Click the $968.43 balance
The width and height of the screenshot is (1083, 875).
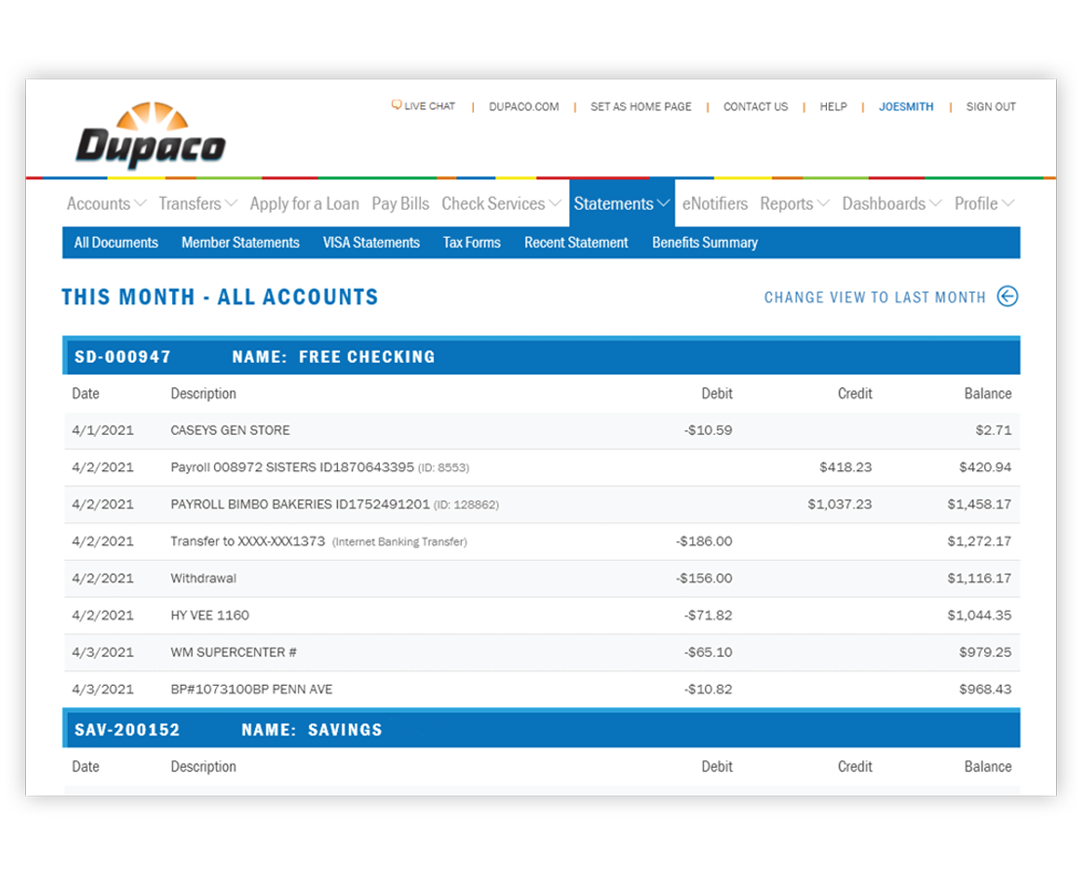[985, 689]
